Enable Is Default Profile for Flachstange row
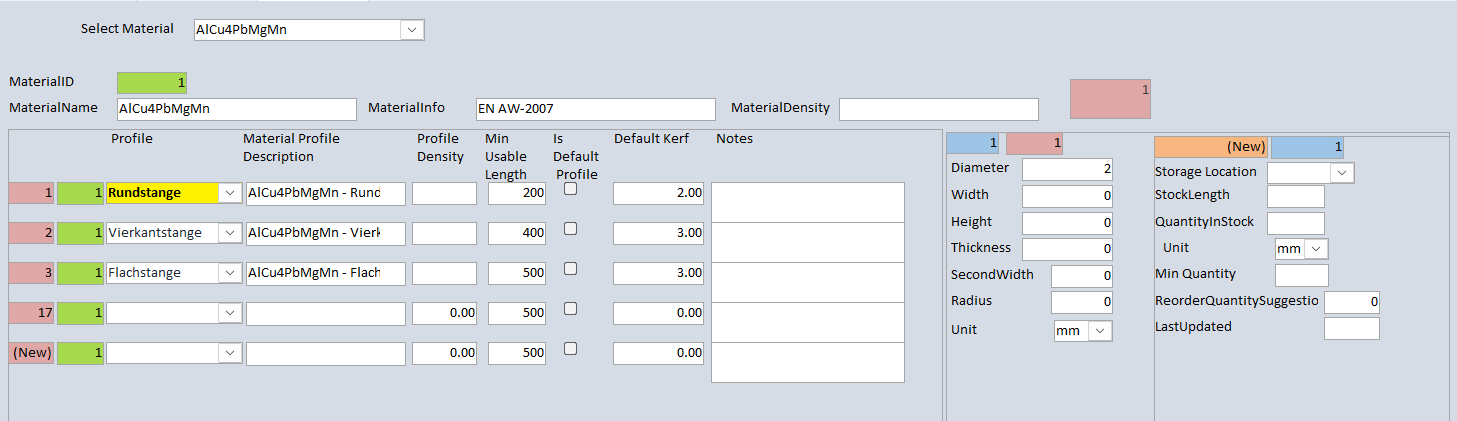Viewport: 1457px width, 421px height. [x=570, y=269]
